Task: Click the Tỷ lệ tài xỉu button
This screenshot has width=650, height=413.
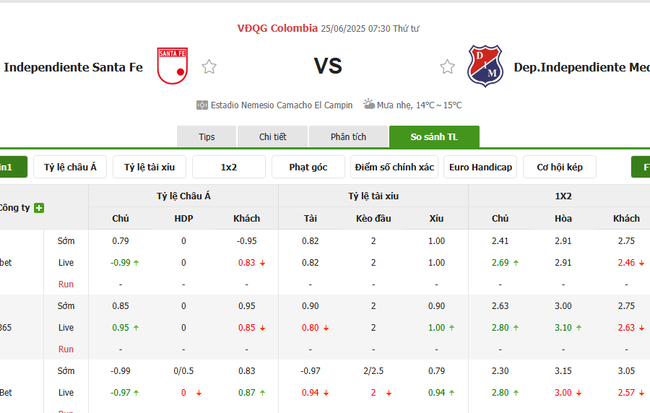Action: tap(150, 167)
